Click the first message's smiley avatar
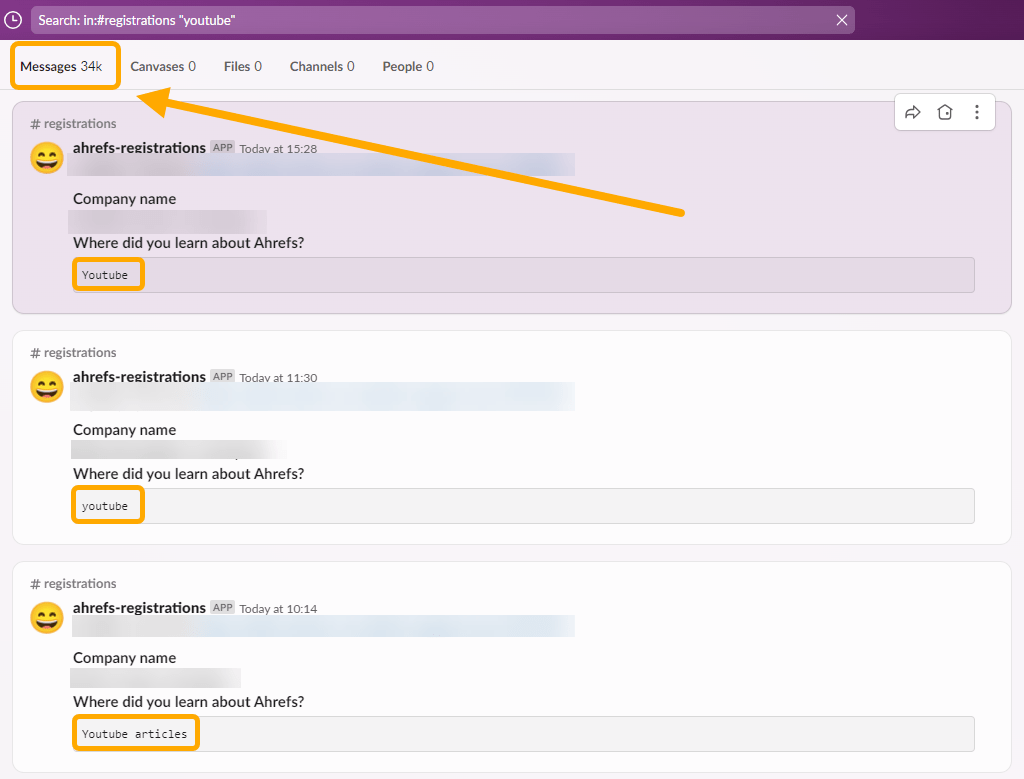 [47, 158]
